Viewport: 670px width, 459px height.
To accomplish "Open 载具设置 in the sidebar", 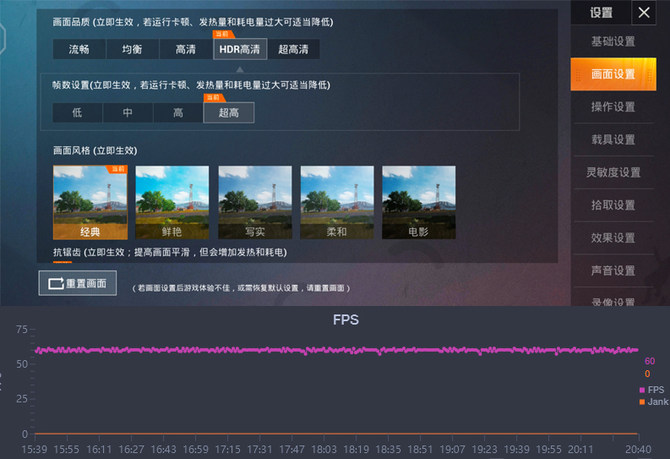I will 612,140.
